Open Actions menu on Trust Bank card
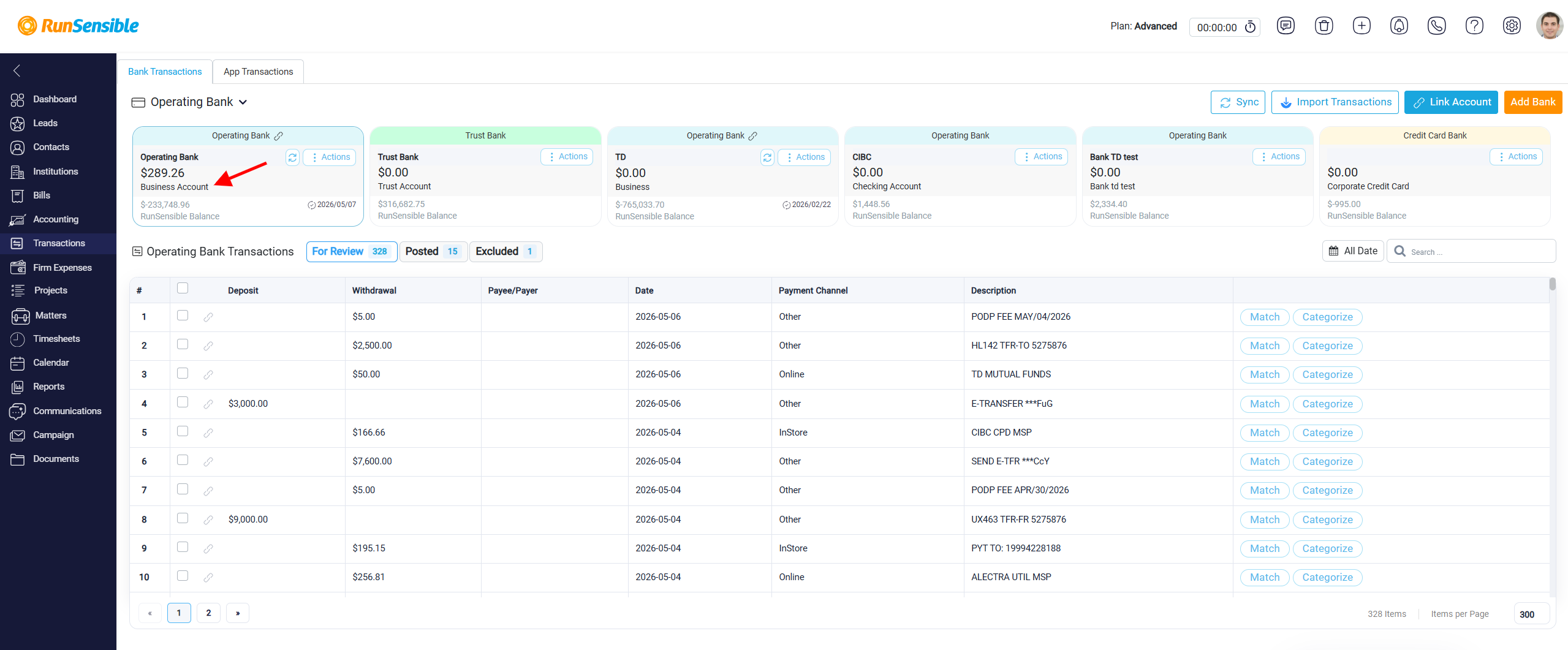The width and height of the screenshot is (1568, 650). [567, 157]
